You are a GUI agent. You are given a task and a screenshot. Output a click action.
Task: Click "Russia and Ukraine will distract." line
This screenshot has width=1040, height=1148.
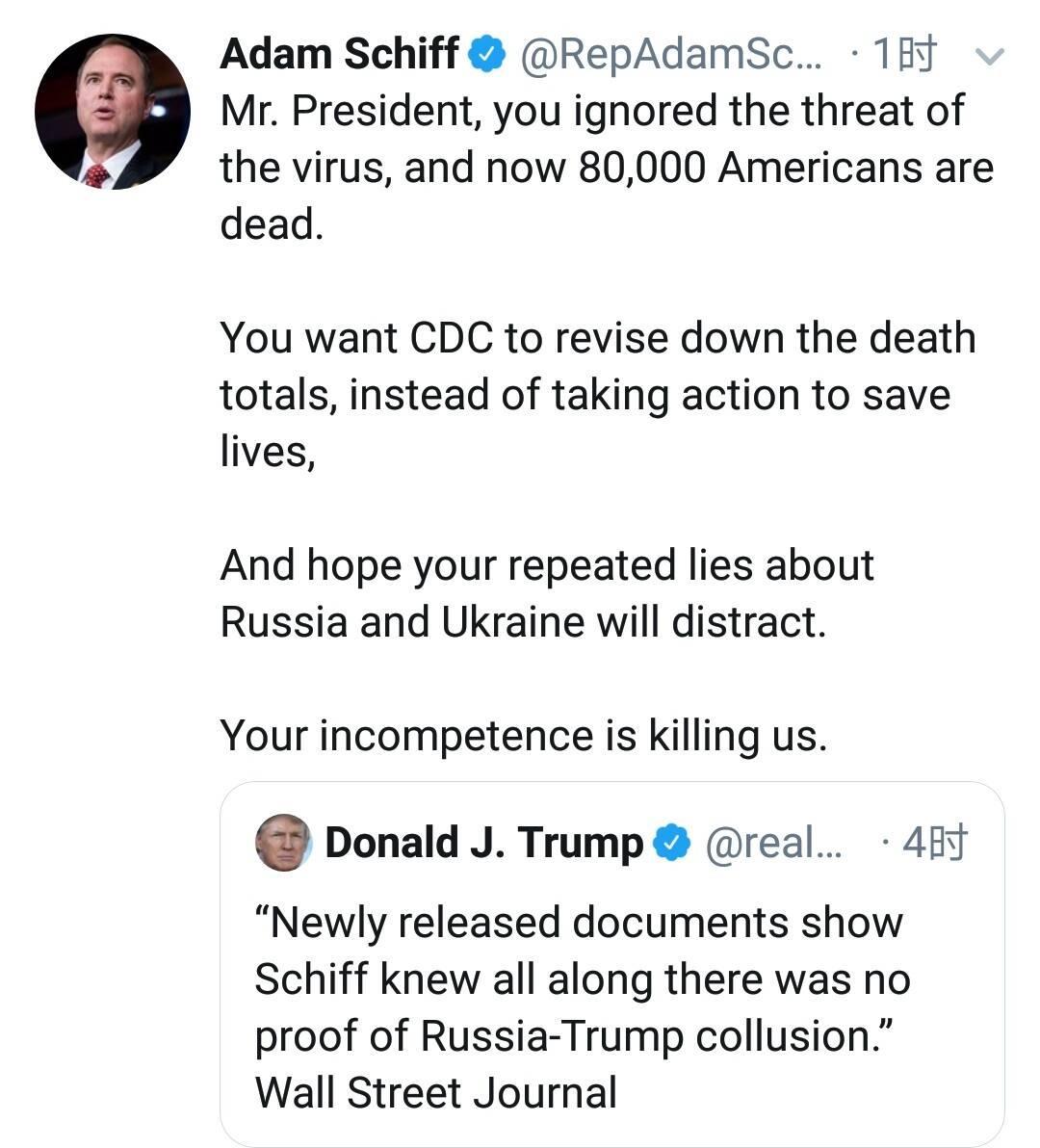point(523,622)
